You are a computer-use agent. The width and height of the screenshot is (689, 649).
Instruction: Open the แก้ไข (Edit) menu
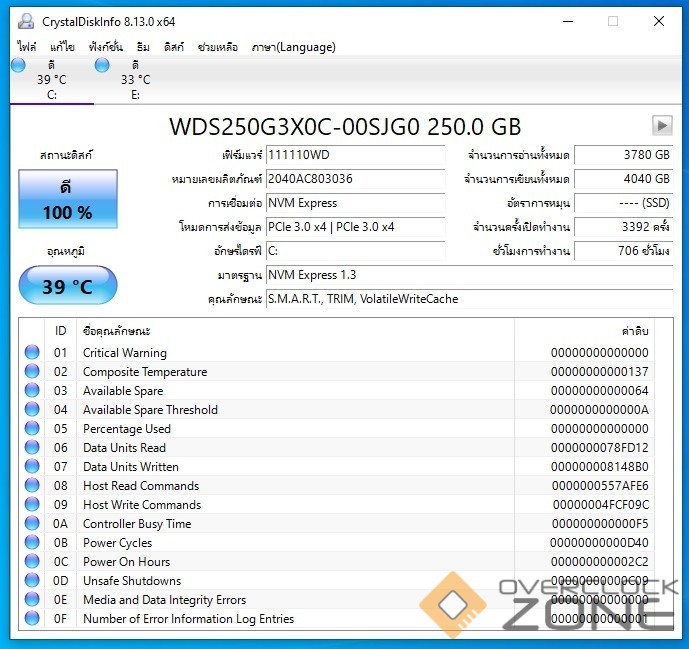[62, 47]
